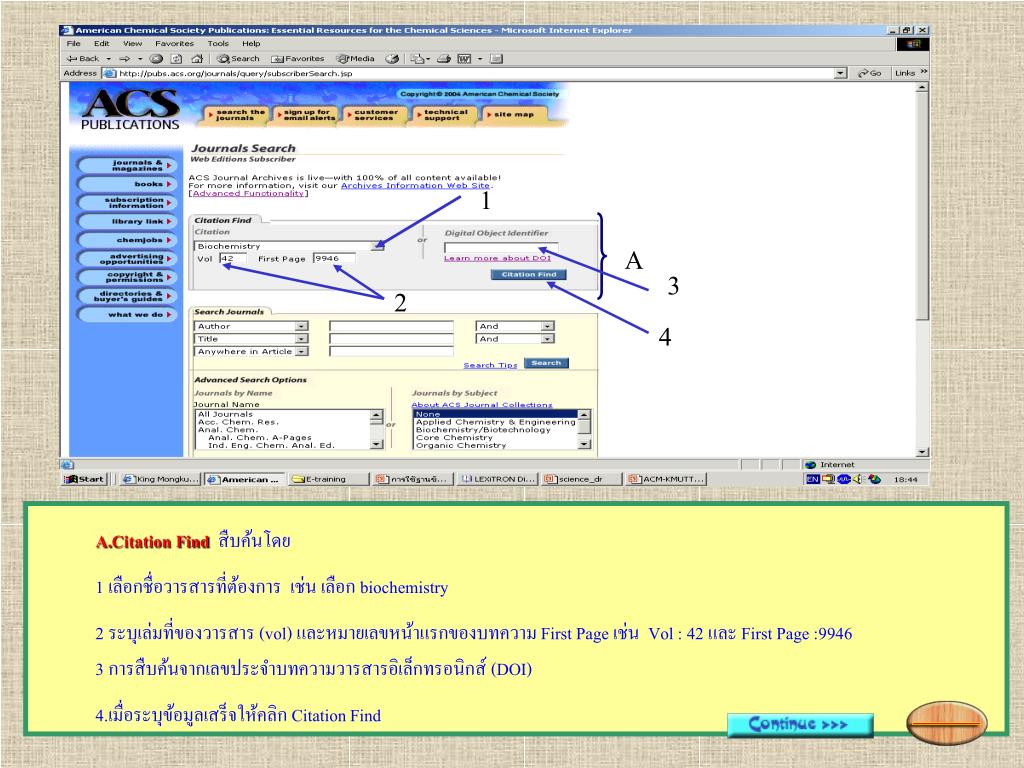The height and width of the screenshot is (768, 1024).
Task: Click the Go button
Action: coord(869,73)
